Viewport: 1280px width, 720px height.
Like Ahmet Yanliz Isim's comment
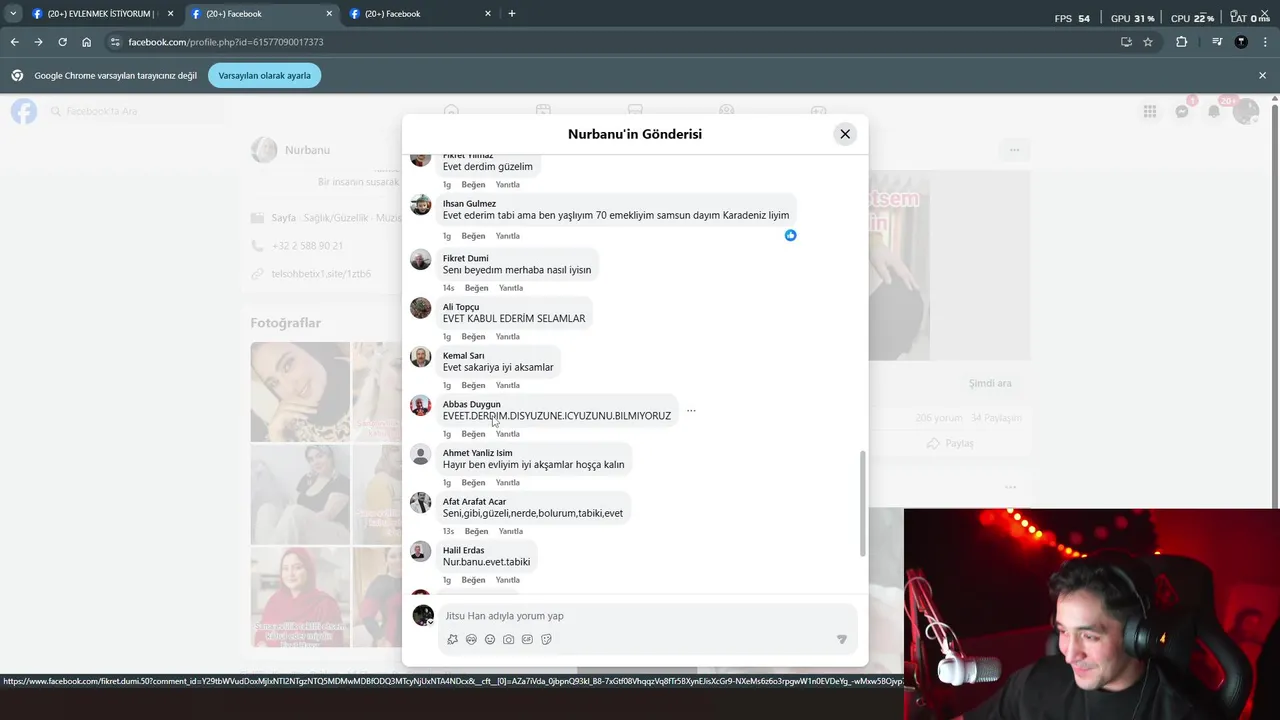473,483
